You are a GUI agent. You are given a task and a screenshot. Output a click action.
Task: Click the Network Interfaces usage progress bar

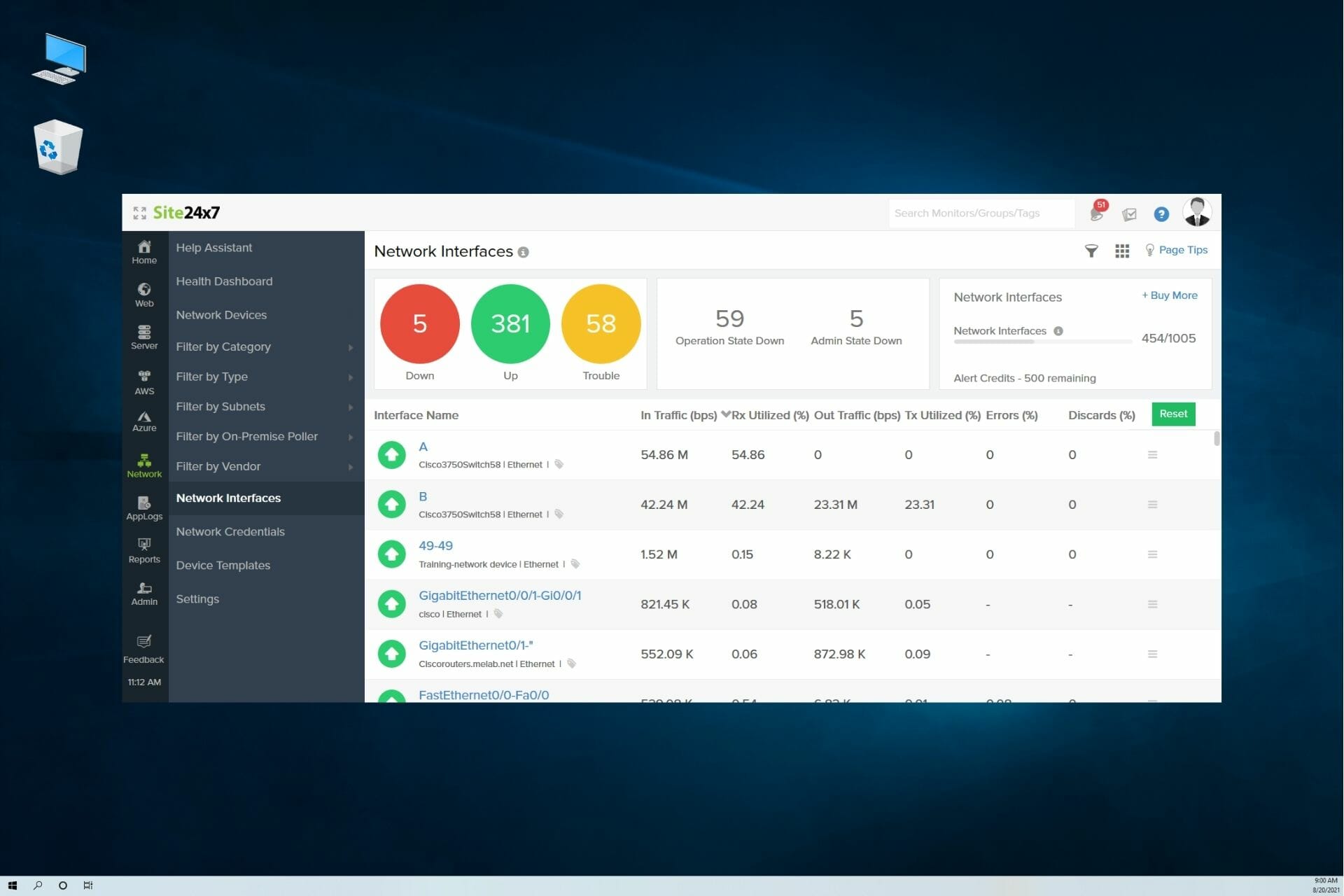(1043, 342)
